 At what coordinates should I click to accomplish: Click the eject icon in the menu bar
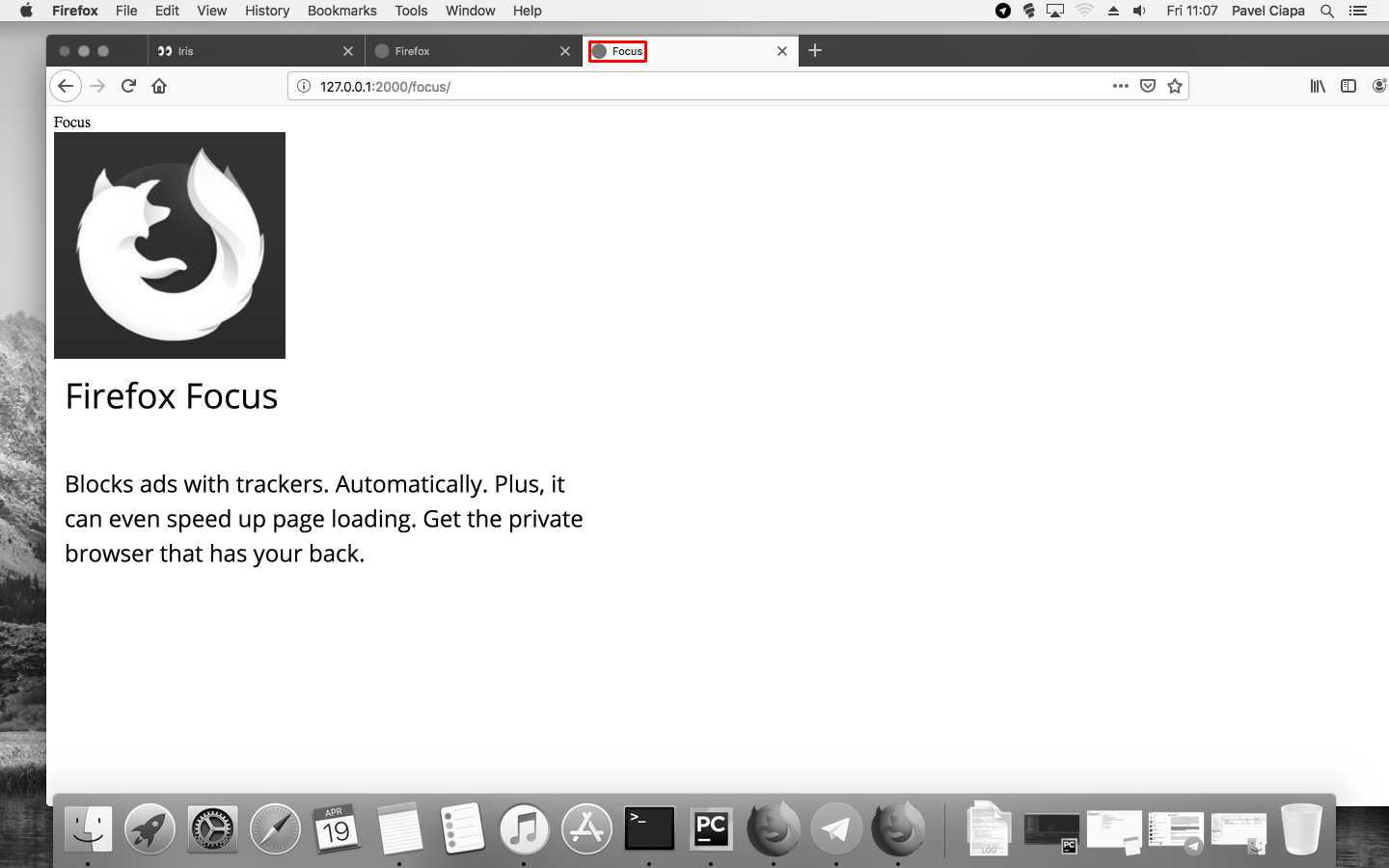(1113, 11)
